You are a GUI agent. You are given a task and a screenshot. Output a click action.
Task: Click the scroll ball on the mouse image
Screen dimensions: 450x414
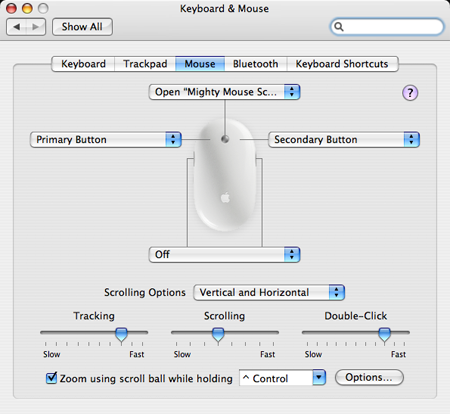point(225,139)
